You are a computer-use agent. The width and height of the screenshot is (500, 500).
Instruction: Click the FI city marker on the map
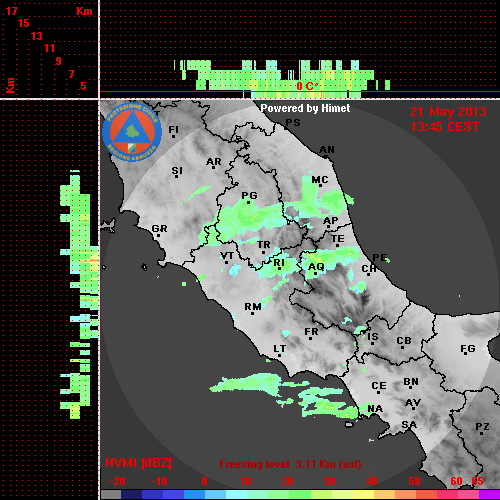click(173, 136)
